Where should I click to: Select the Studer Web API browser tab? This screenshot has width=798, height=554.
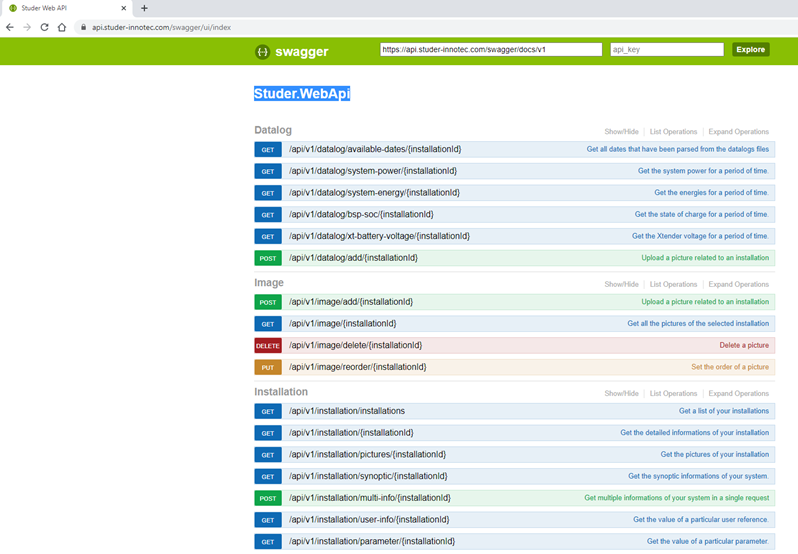tap(60, 8)
